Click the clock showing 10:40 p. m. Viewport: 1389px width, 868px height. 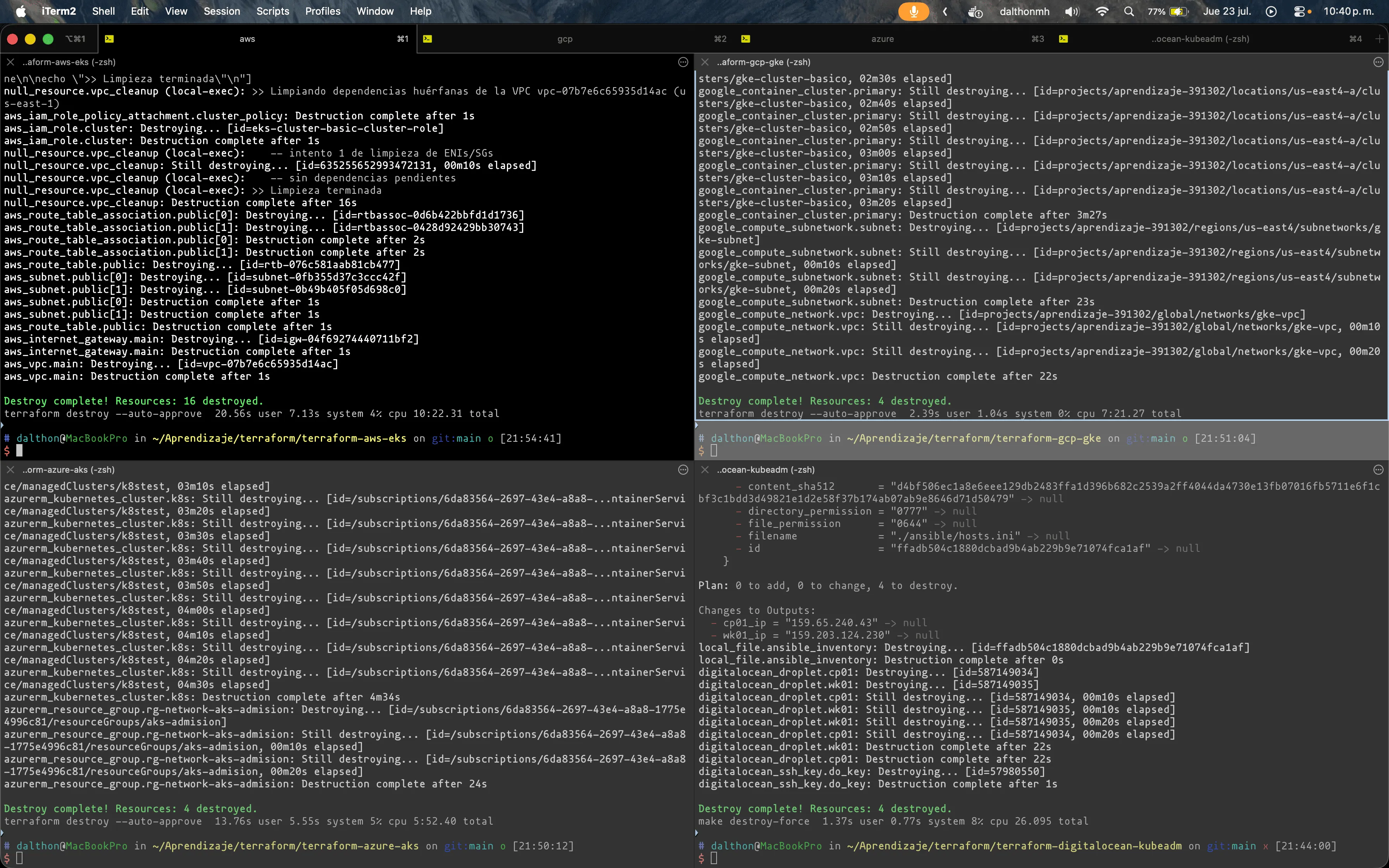click(1349, 12)
